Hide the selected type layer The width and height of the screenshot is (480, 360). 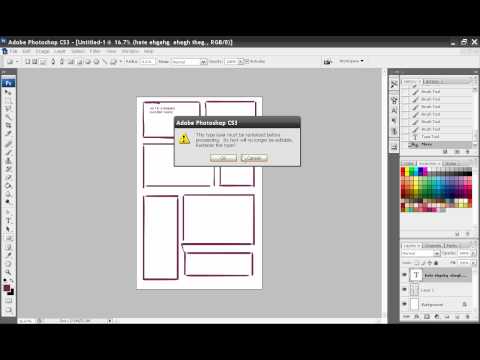click(x=405, y=275)
